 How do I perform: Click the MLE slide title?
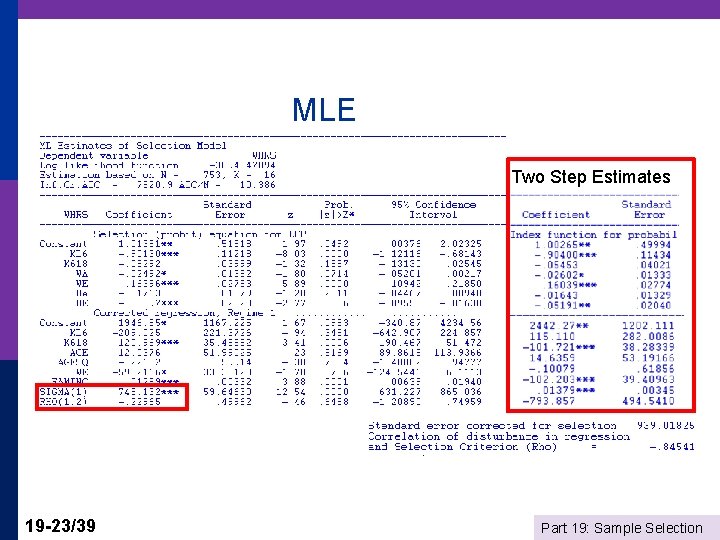point(324,110)
